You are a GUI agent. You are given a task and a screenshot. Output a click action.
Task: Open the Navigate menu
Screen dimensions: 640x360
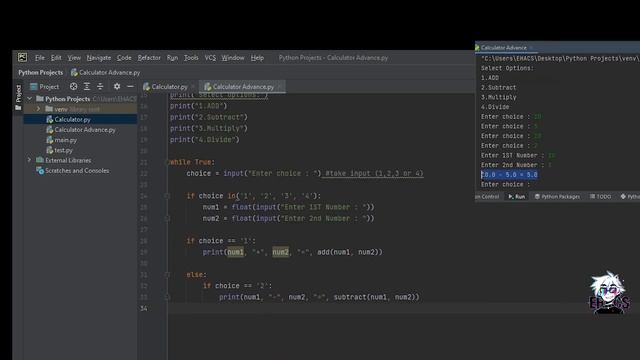99,58
